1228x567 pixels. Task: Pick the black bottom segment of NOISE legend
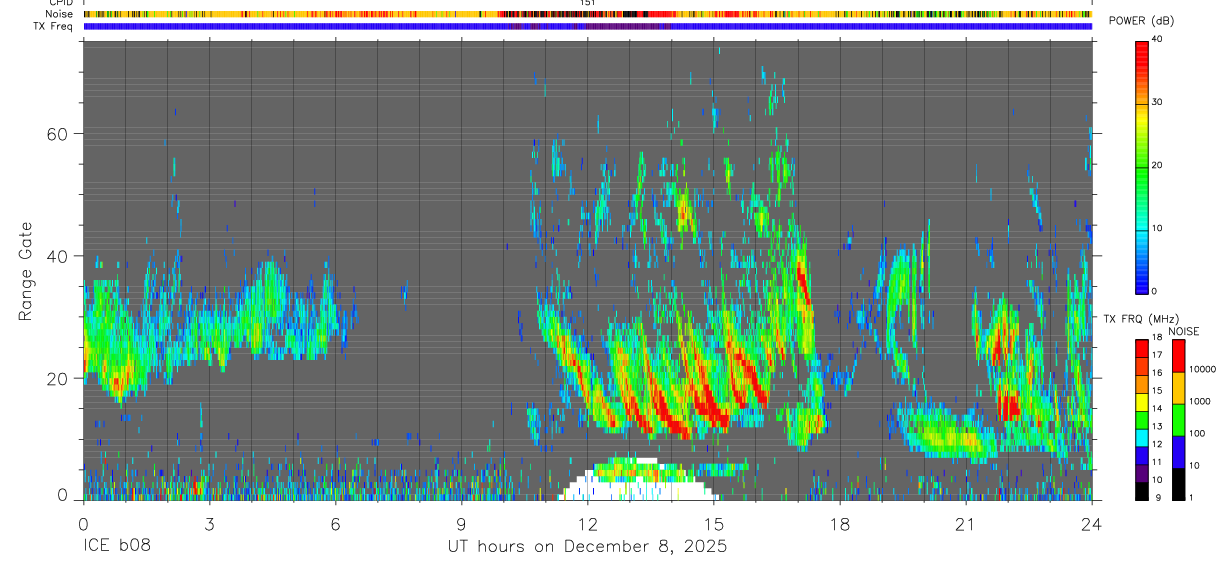(x=1177, y=484)
